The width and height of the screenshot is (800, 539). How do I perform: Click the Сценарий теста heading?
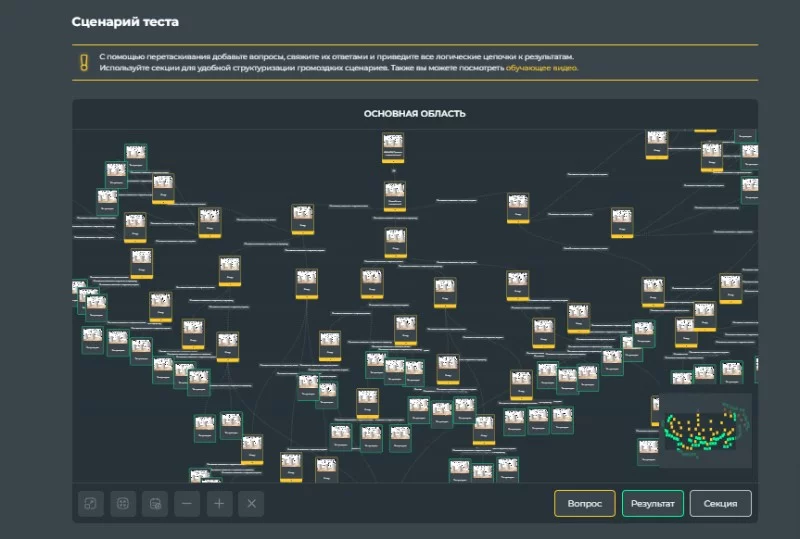(x=125, y=22)
